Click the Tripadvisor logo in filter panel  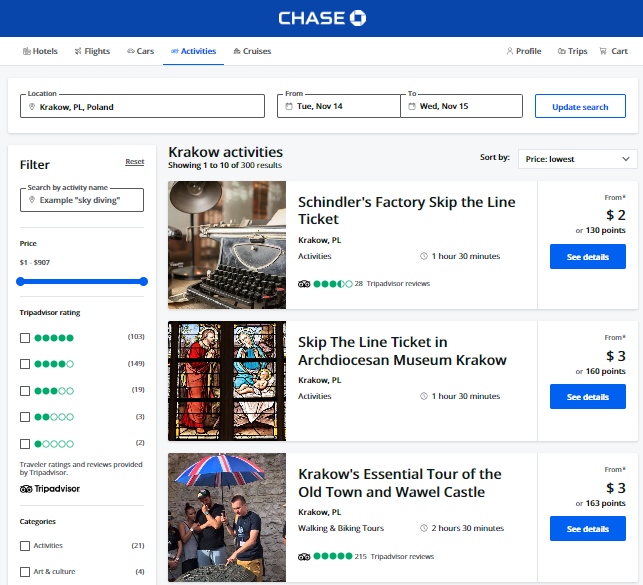tap(49, 489)
